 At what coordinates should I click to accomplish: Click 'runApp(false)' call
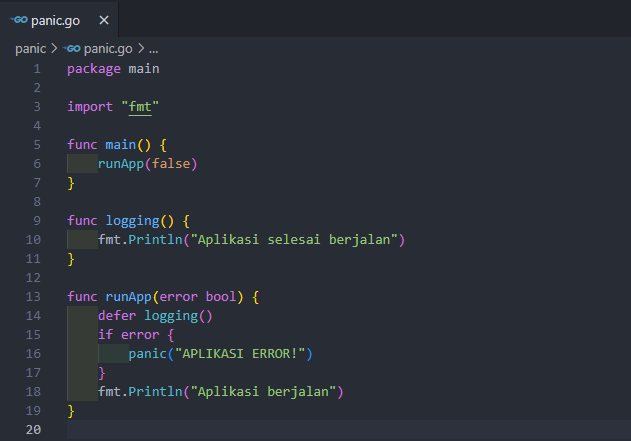pyautogui.click(x=147, y=164)
